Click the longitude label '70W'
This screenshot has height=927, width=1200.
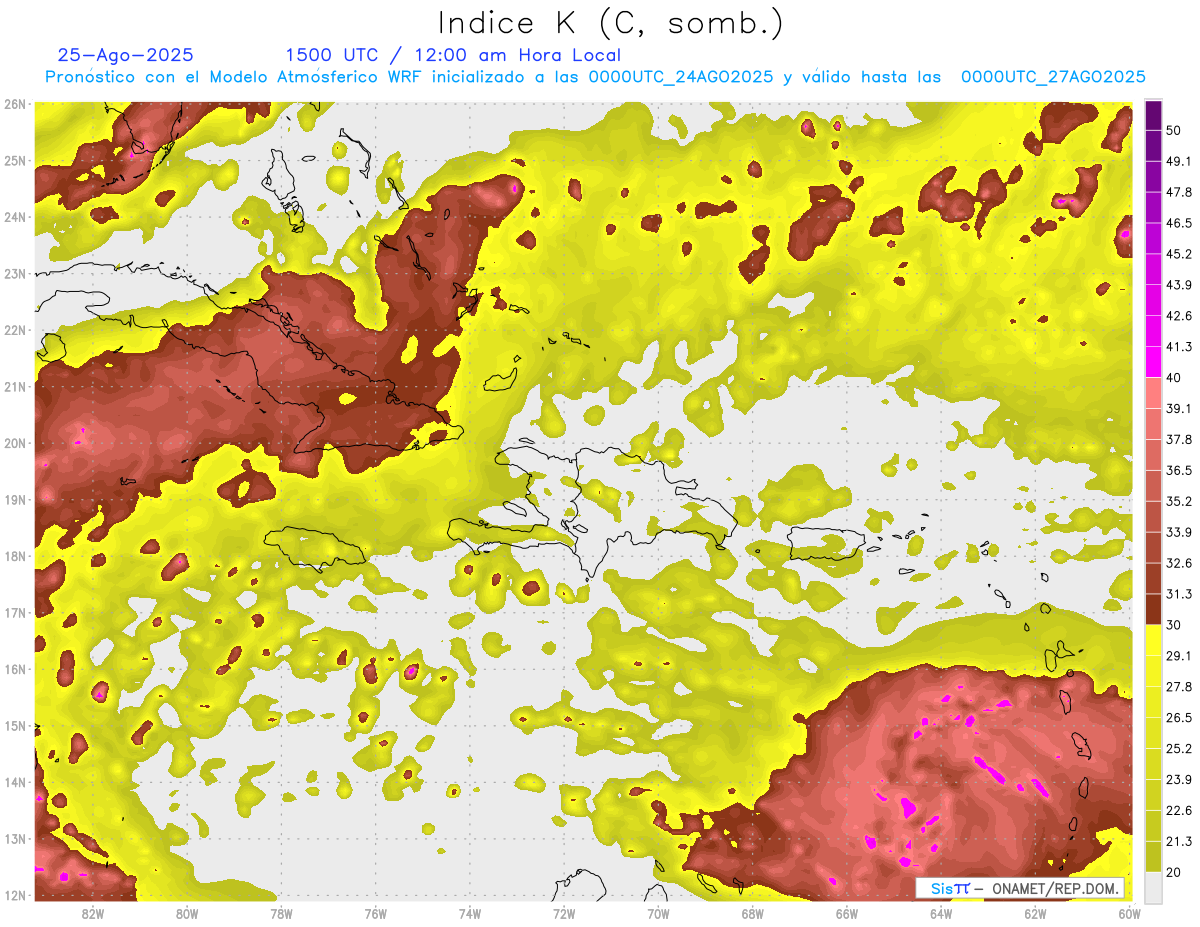coord(658,913)
